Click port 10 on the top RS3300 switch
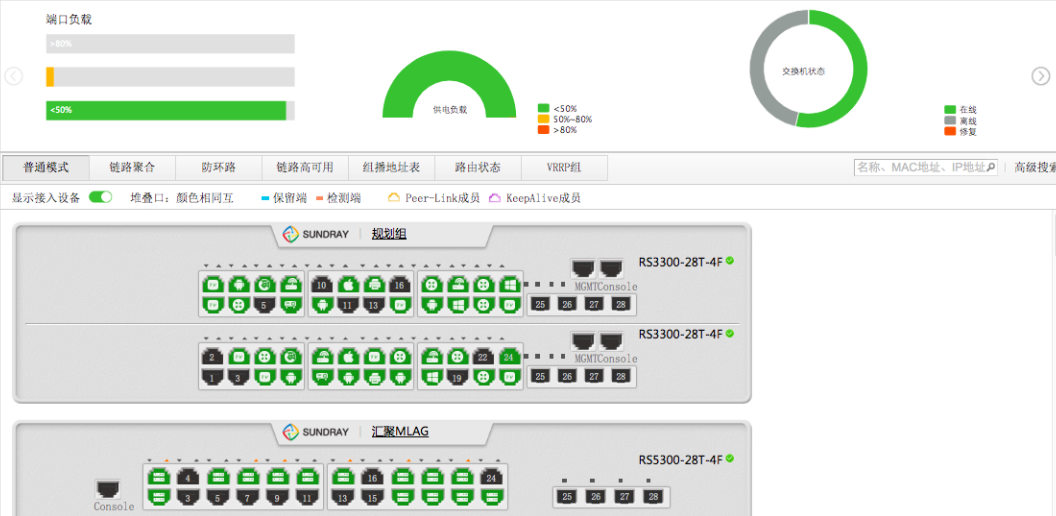Screen dimensions: 1056x516 coord(321,285)
